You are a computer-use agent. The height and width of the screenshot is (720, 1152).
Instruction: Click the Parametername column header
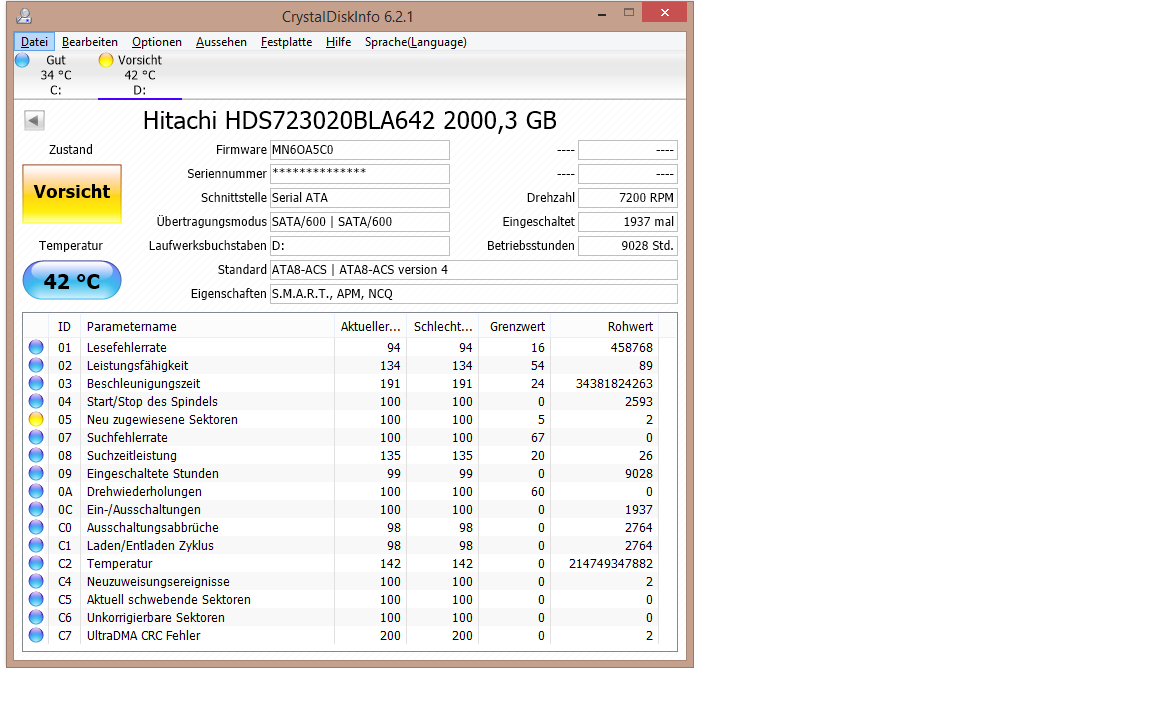[206, 326]
